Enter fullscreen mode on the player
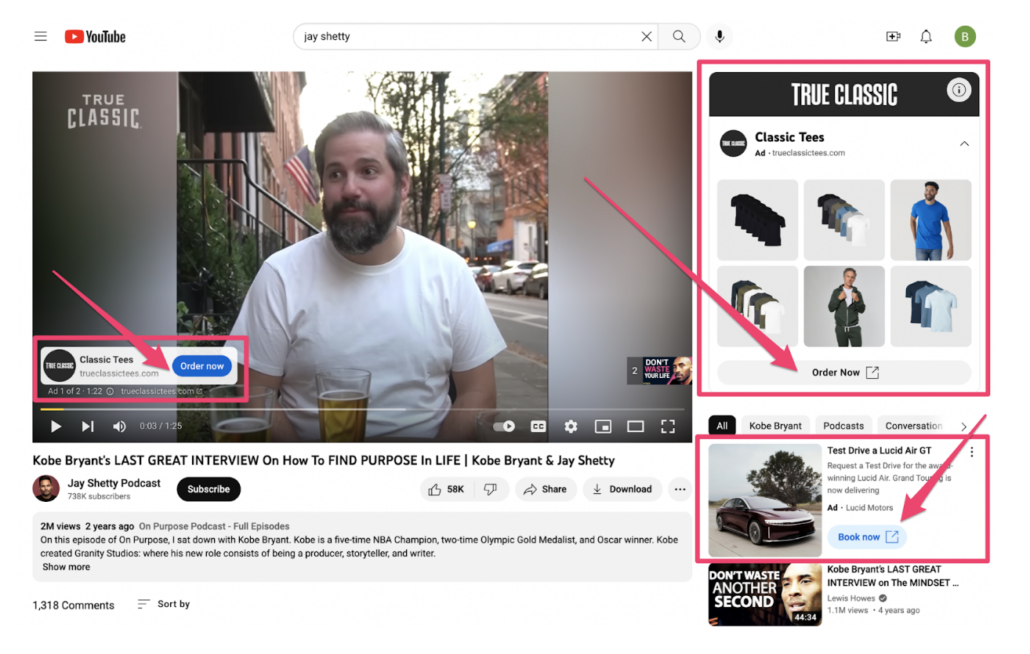Viewport: 1030px width, 654px height. [668, 426]
